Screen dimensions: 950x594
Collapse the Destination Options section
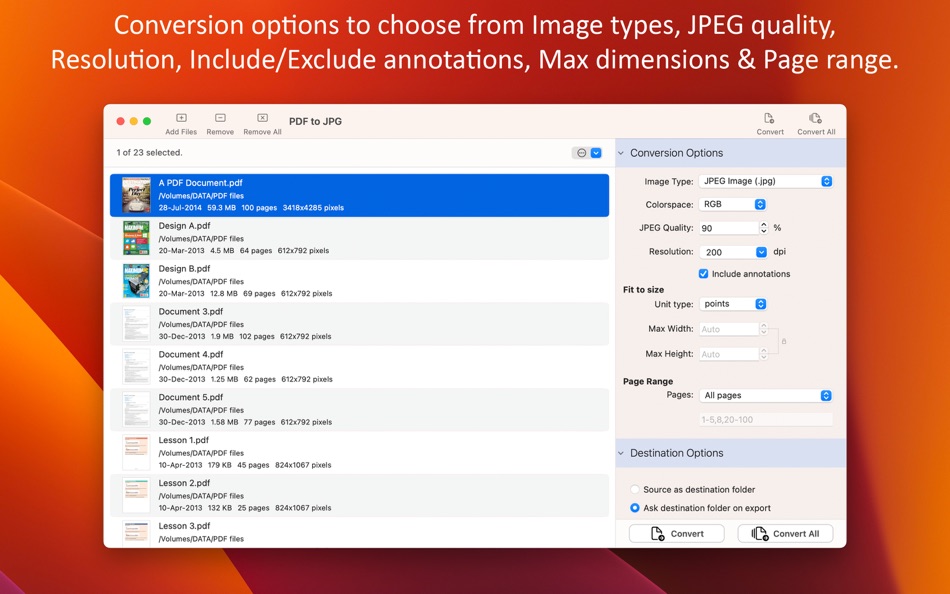click(x=621, y=453)
